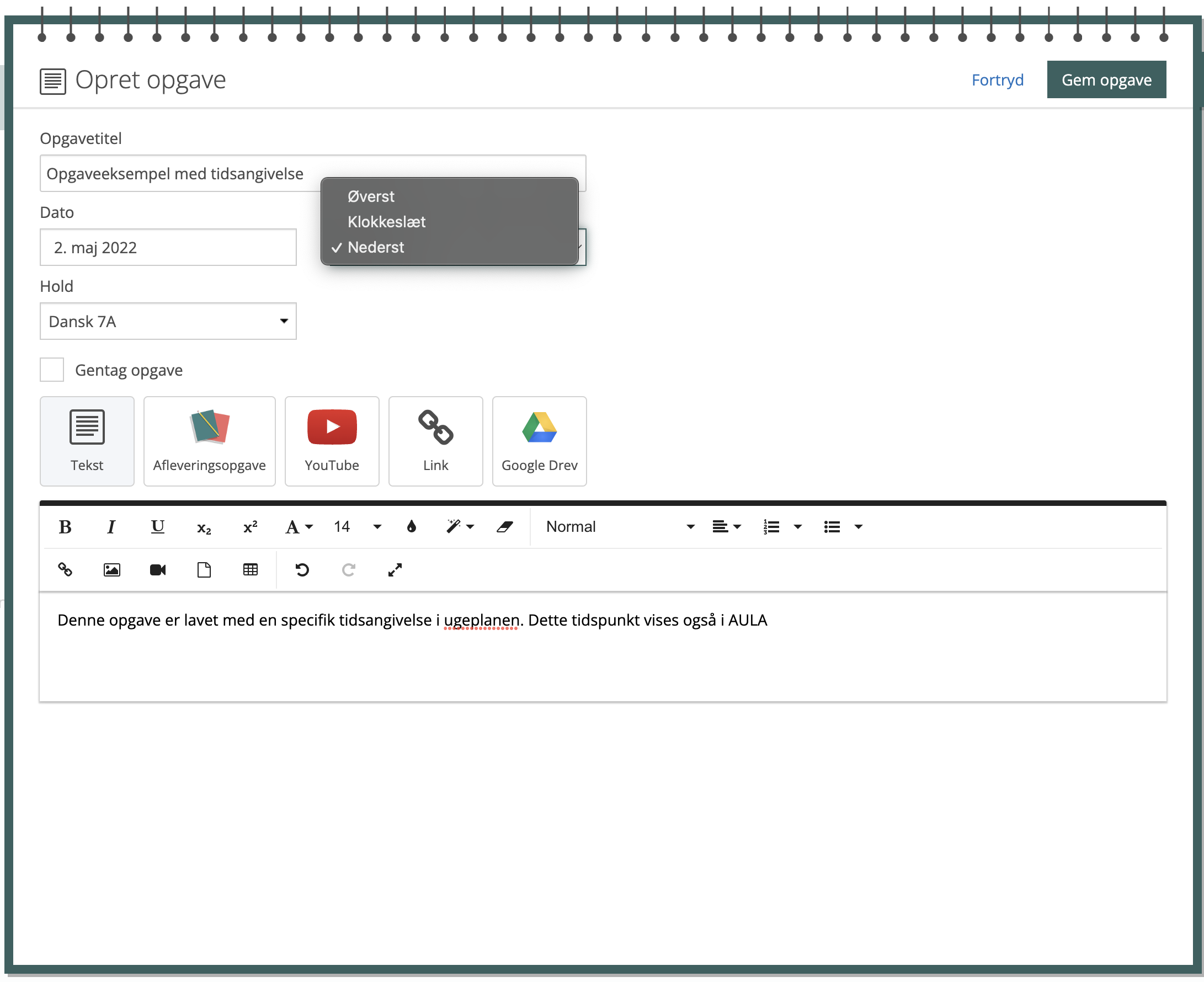Click the eraser clear-formatting icon
The width and height of the screenshot is (1204, 982).
pos(505,527)
